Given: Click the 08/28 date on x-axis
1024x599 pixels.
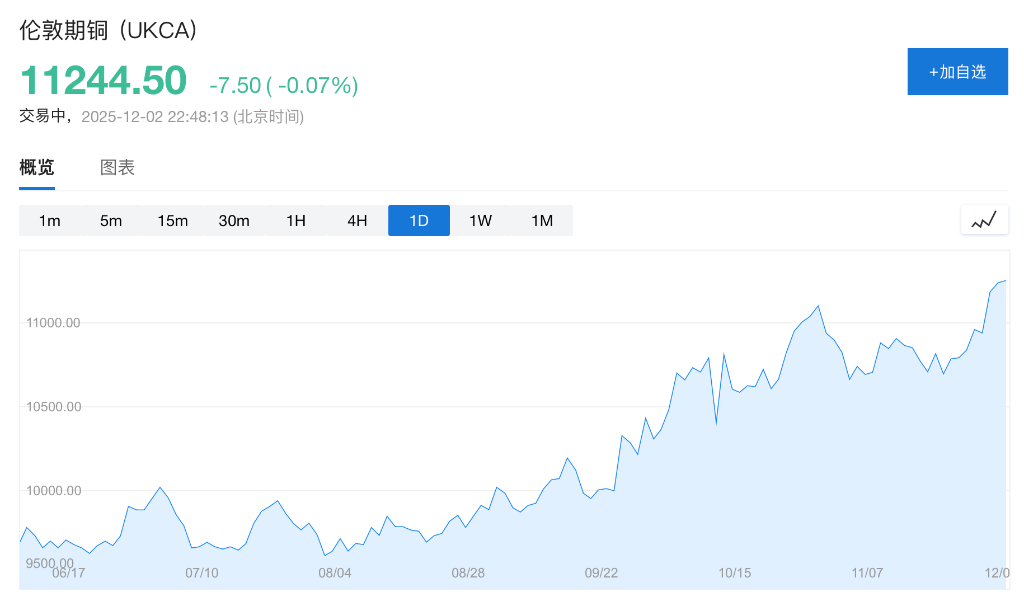Looking at the screenshot, I should click(468, 573).
